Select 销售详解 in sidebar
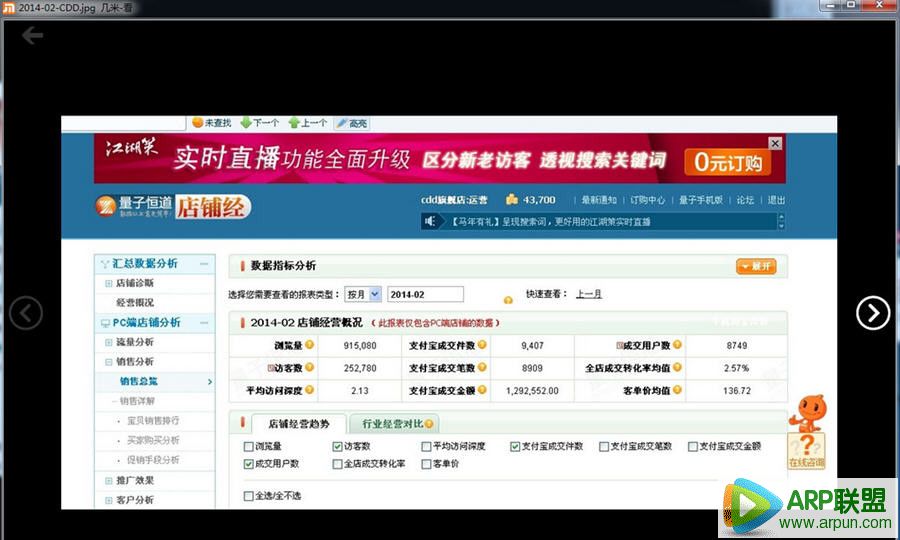900x540 pixels. (x=137, y=401)
